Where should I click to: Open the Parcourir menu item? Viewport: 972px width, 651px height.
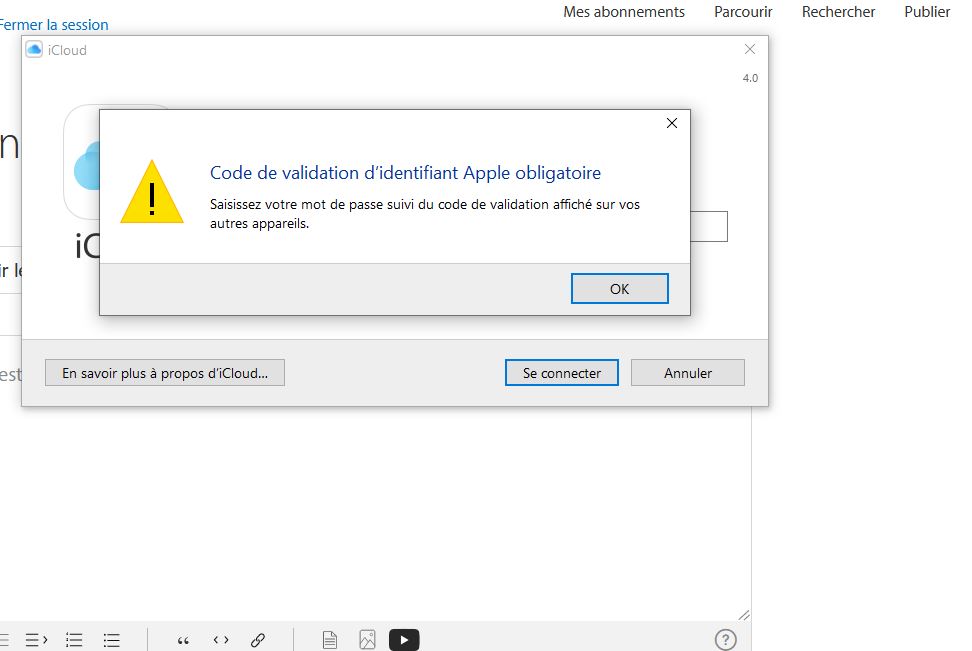[743, 12]
